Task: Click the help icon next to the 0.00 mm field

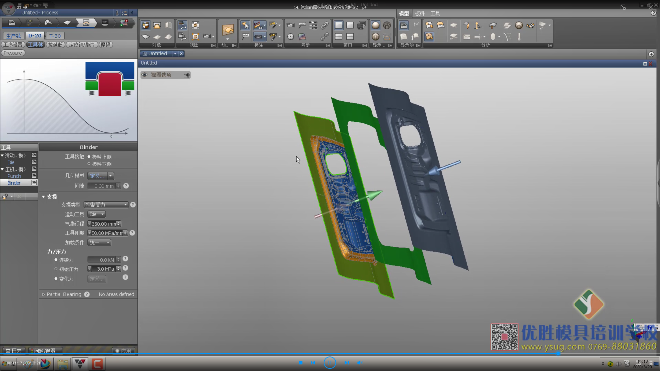Action: tap(126, 186)
